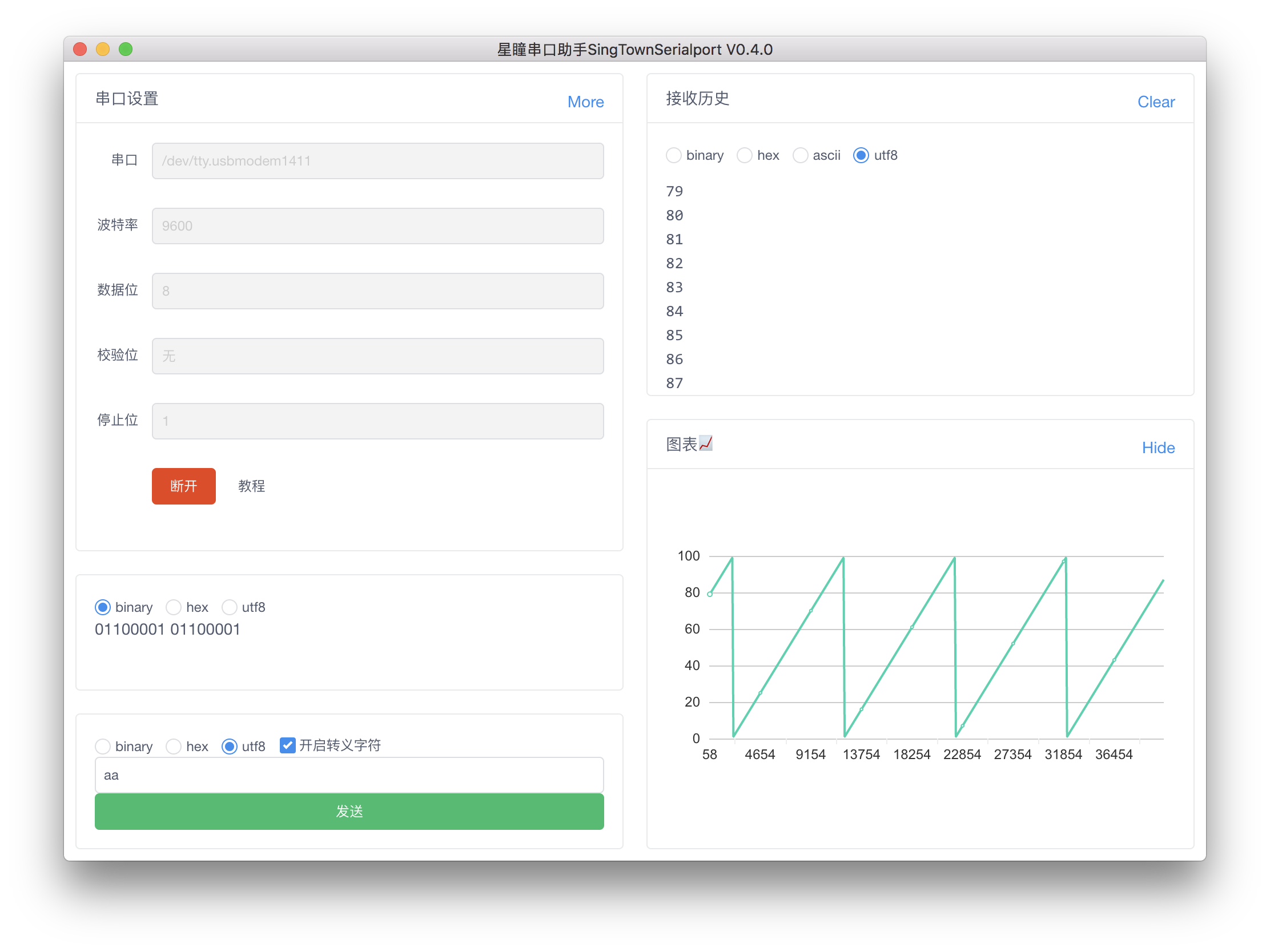Select ascii receive display mode
Viewport: 1270px width, 952px height.
tap(801, 155)
